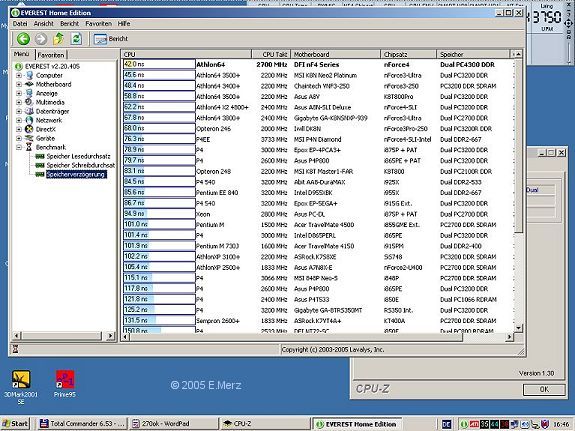Switch to the Favoriten tab

coord(51,55)
